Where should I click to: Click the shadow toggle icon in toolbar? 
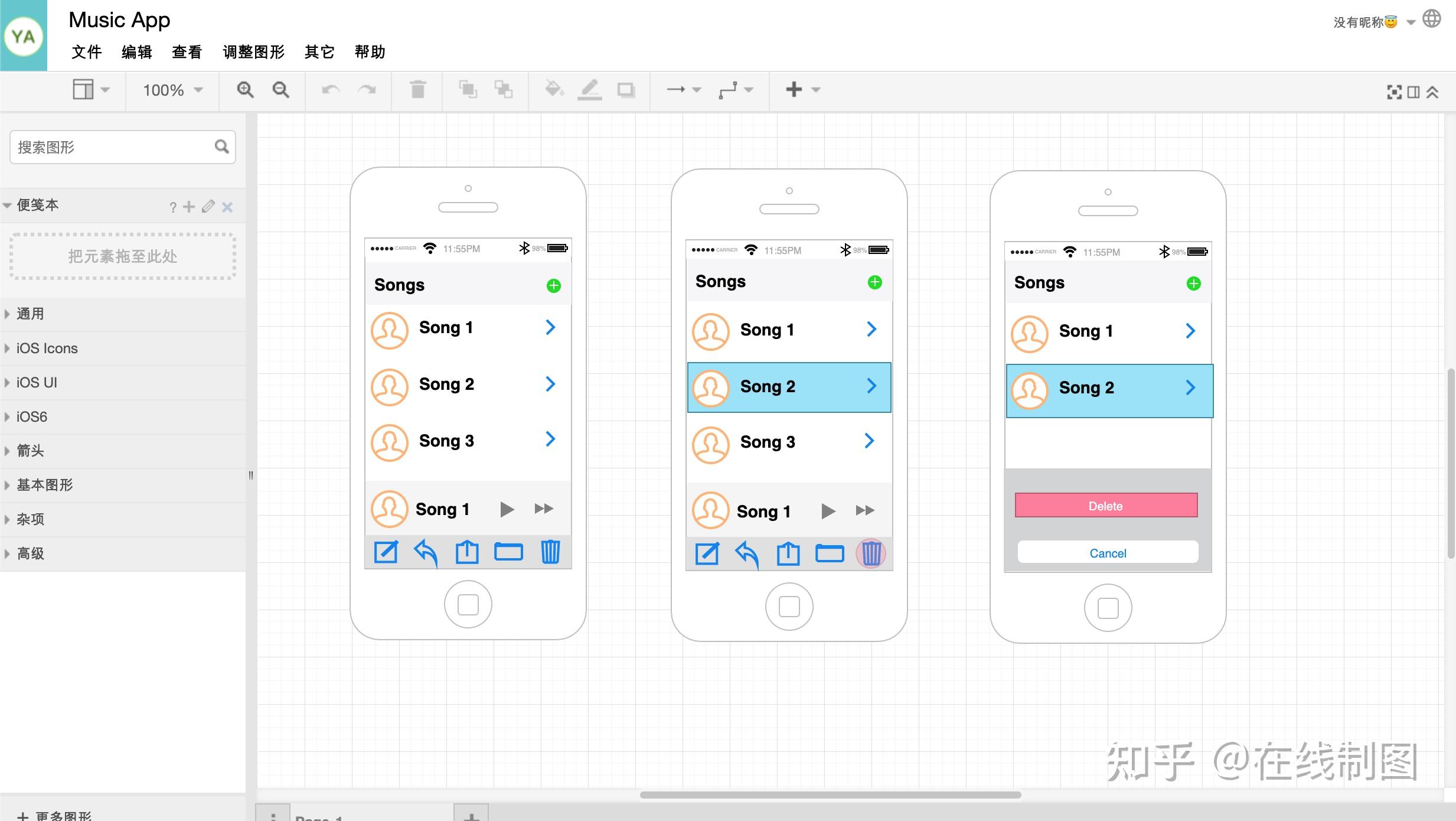[625, 90]
